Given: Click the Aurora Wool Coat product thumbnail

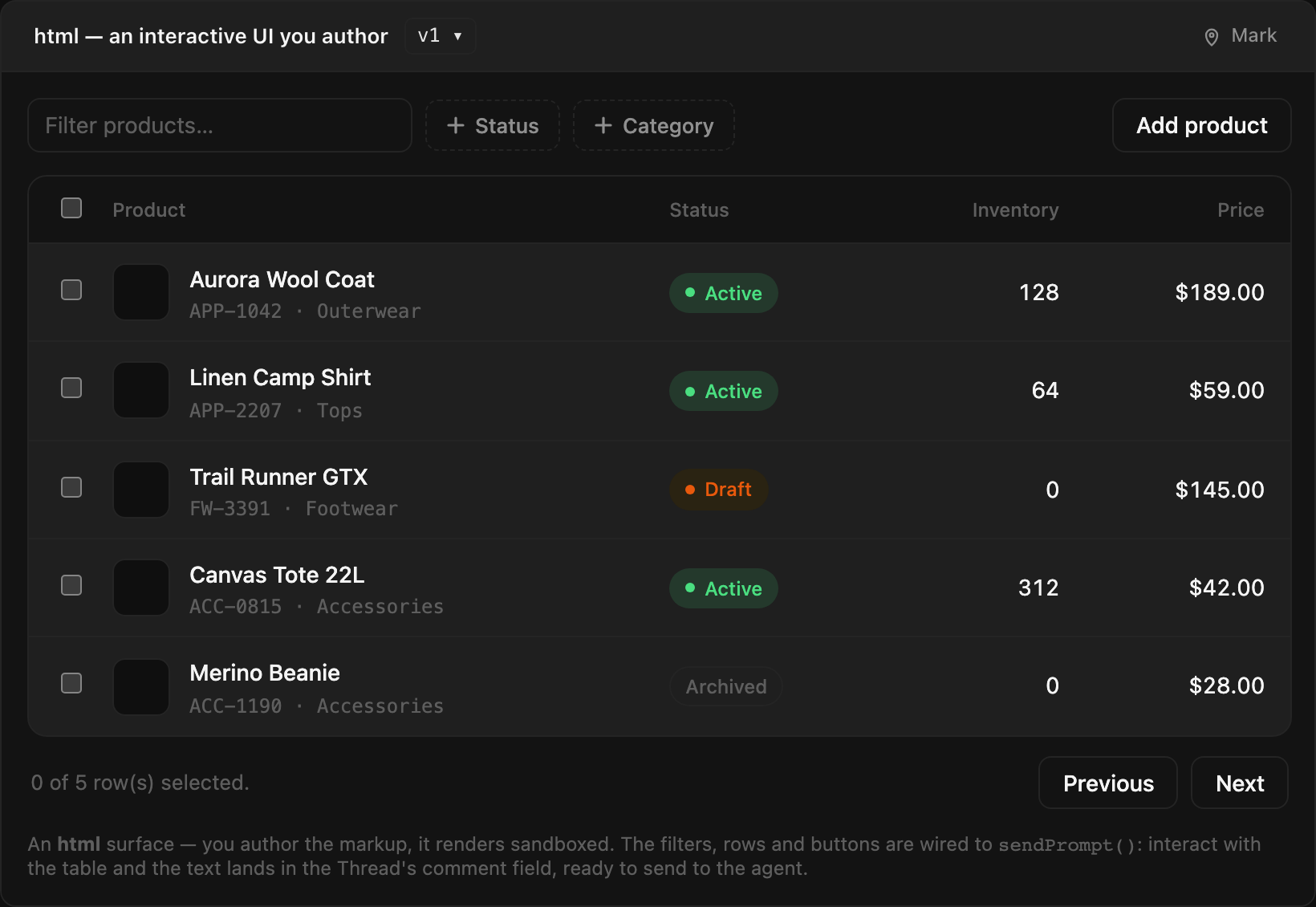Looking at the screenshot, I should click(x=141, y=292).
